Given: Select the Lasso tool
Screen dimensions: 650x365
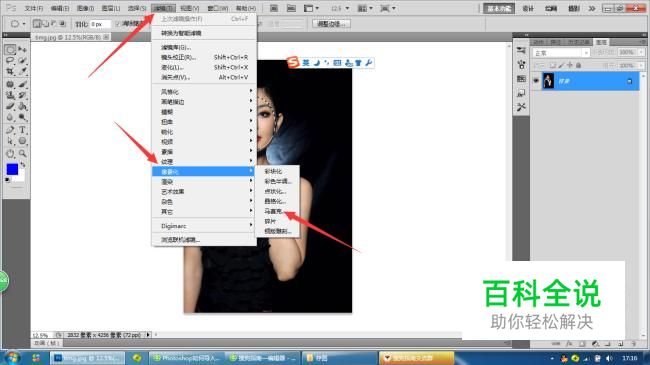Looking at the screenshot, I should 10,61.
